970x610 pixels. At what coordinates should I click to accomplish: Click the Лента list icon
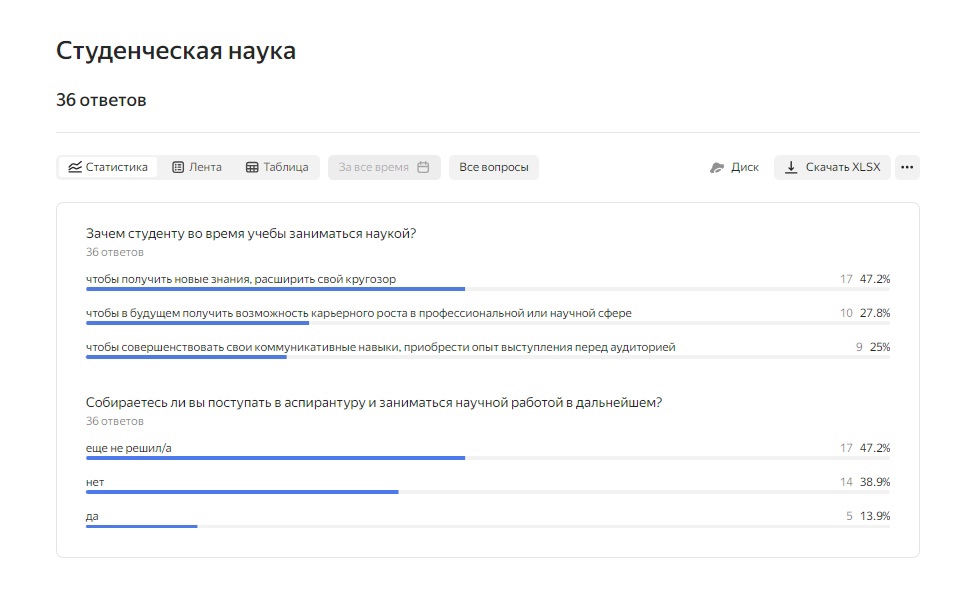click(x=178, y=167)
